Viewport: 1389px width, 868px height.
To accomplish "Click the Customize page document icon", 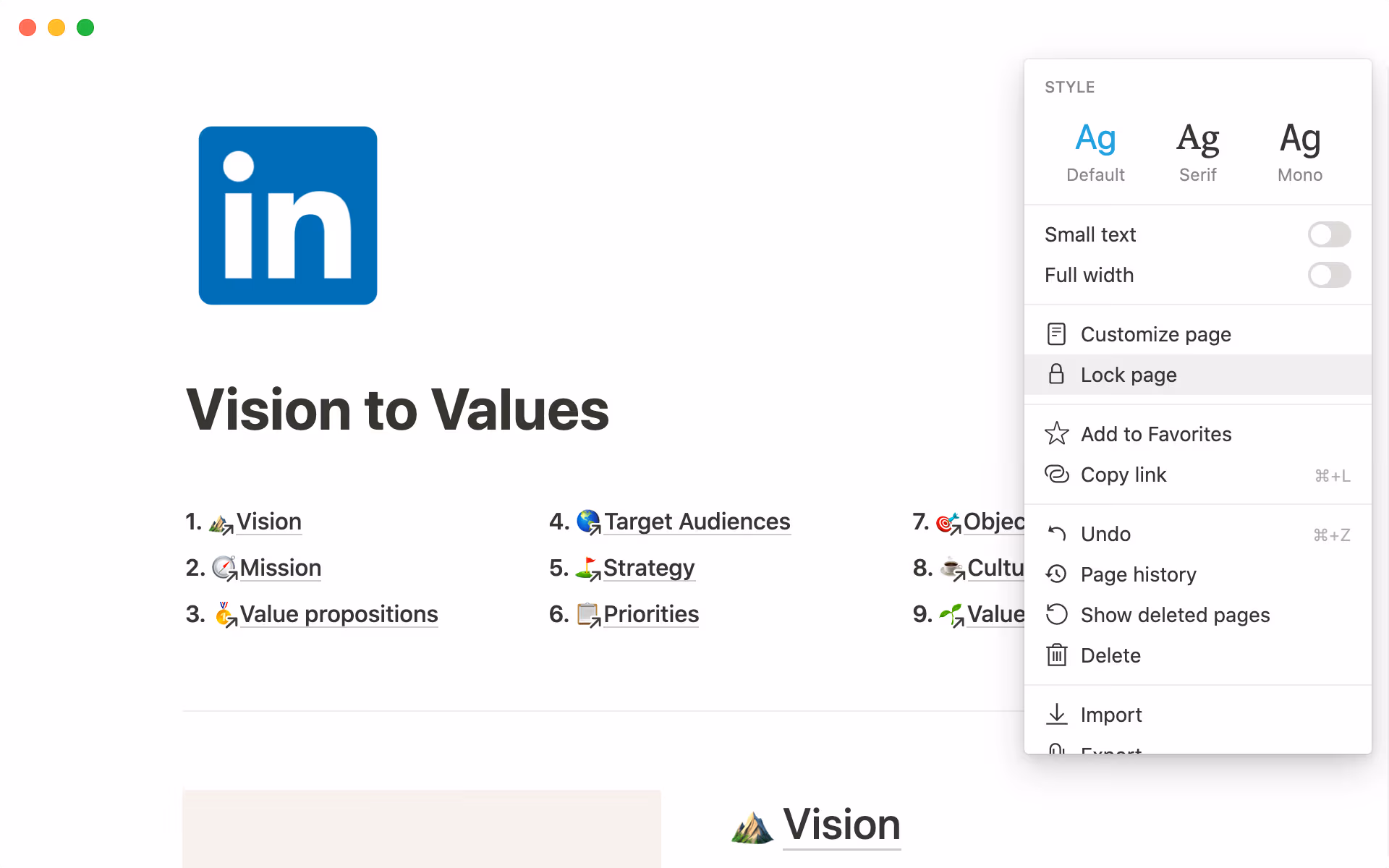I will tap(1056, 334).
